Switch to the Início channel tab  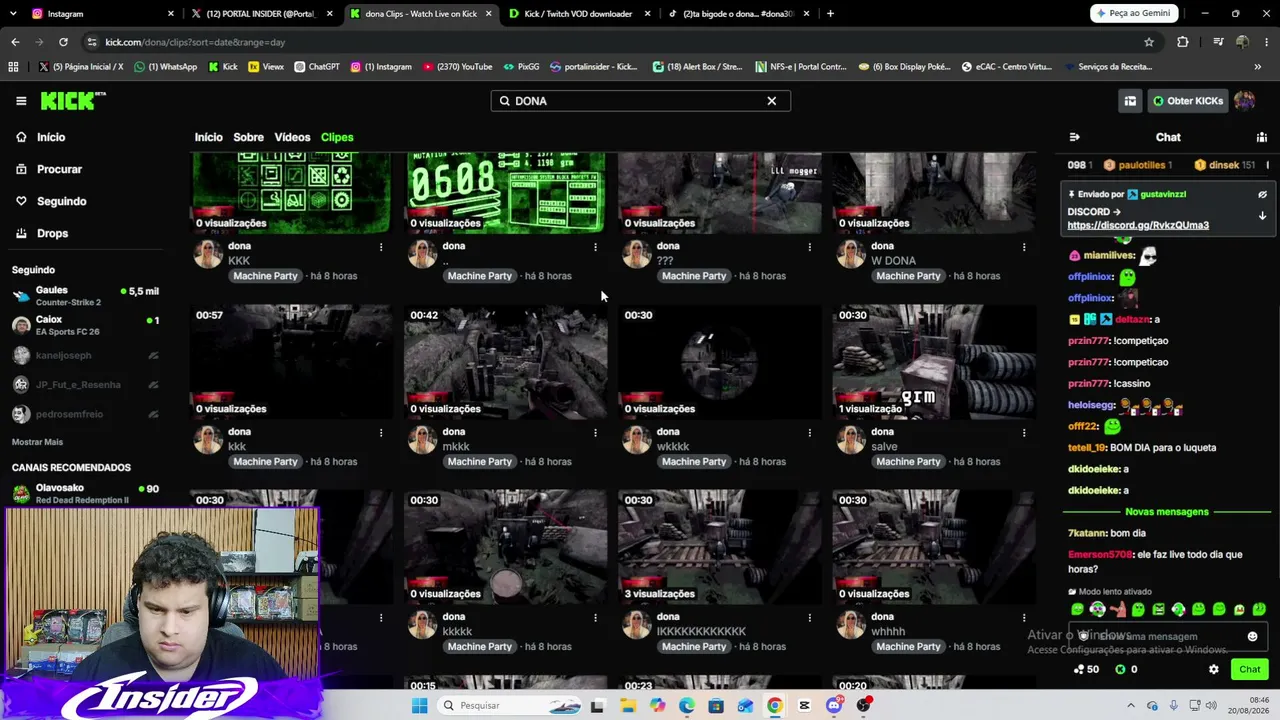click(208, 137)
